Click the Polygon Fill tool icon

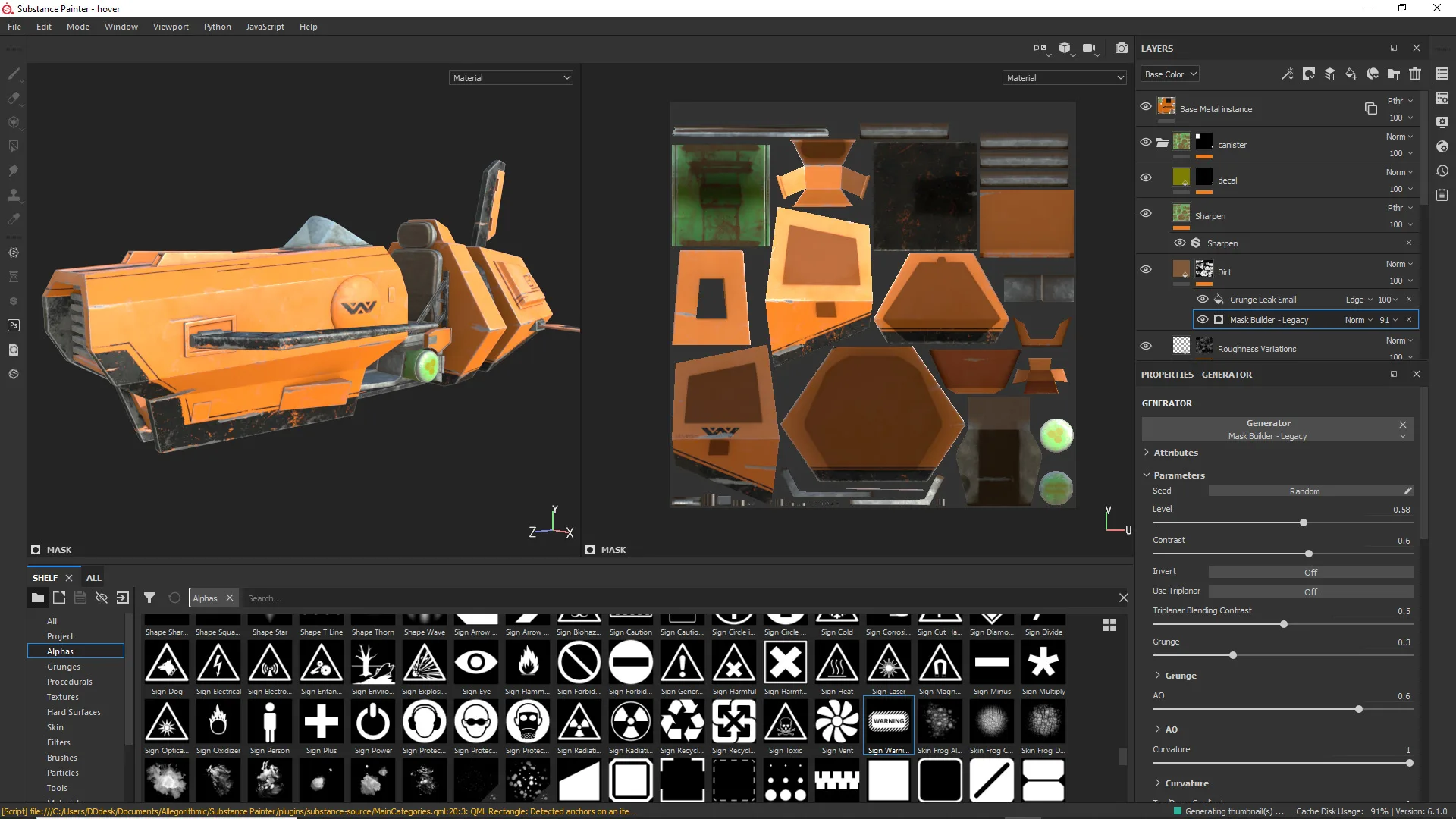pos(14,145)
